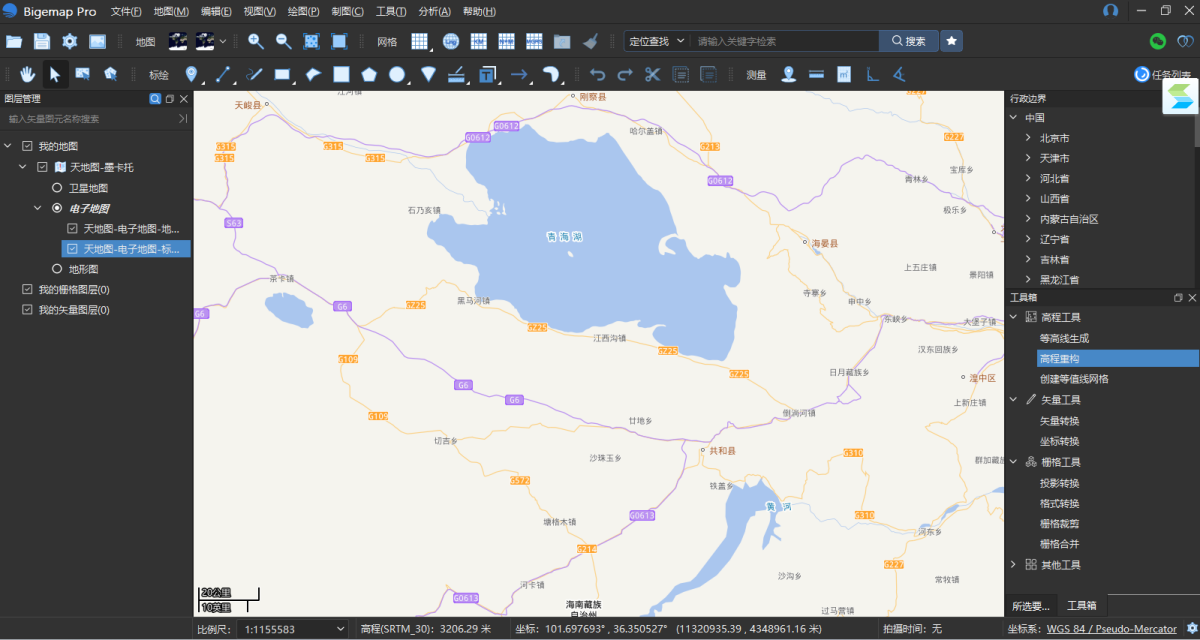Open the 定位查找 dropdown
This screenshot has height=640, width=1200.
coord(657,41)
